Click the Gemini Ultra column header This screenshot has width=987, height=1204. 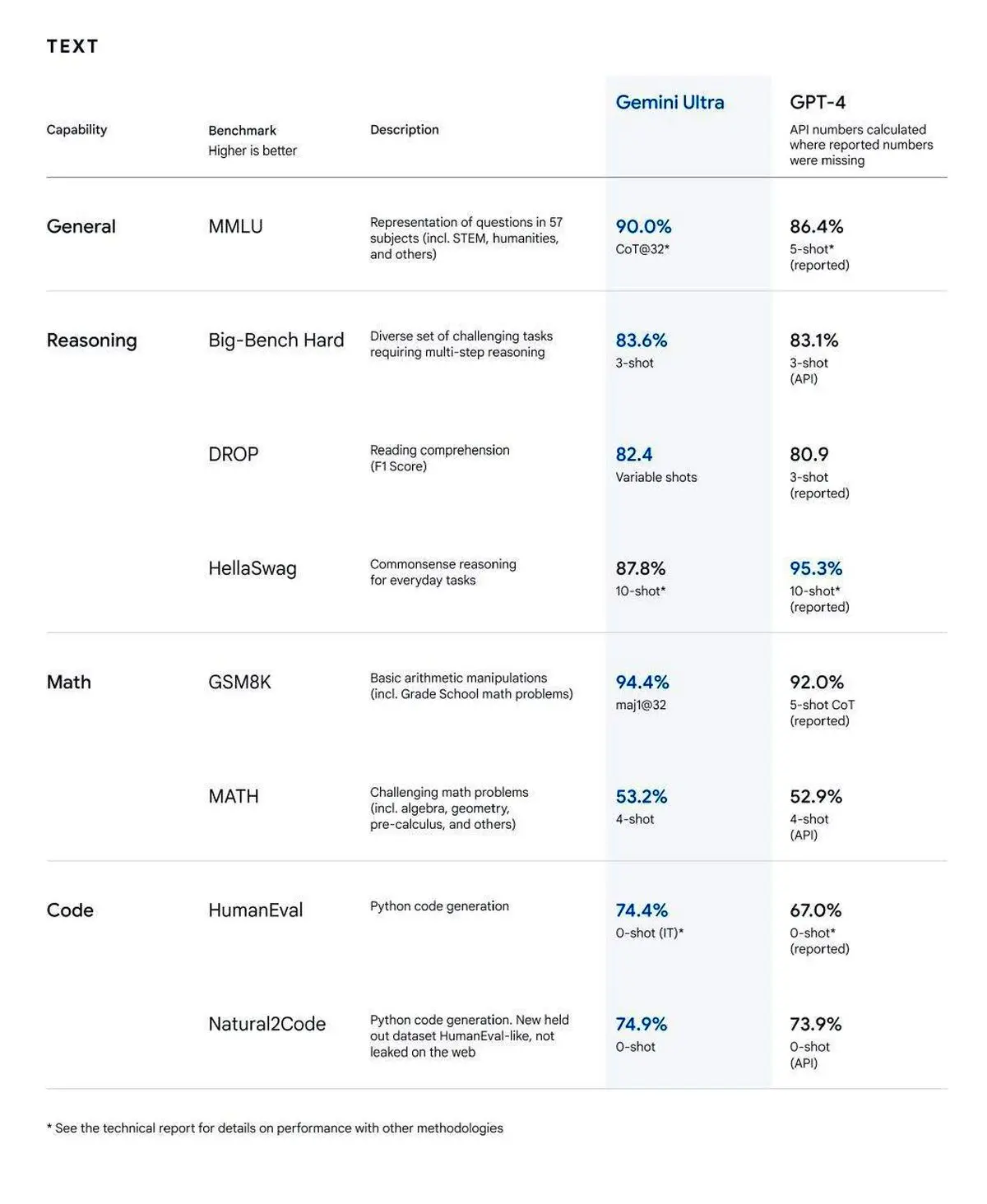(670, 102)
